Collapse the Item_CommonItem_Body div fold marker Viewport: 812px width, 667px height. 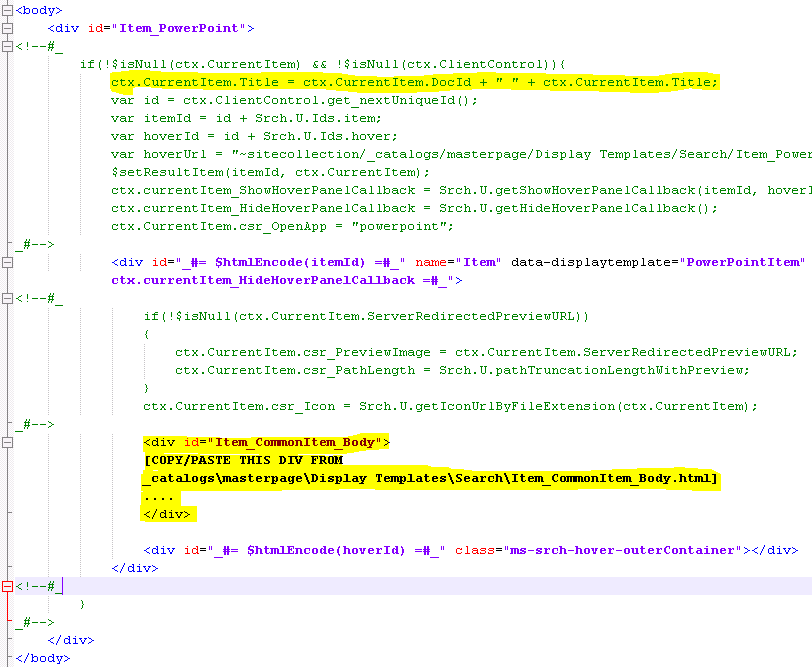coord(7,442)
